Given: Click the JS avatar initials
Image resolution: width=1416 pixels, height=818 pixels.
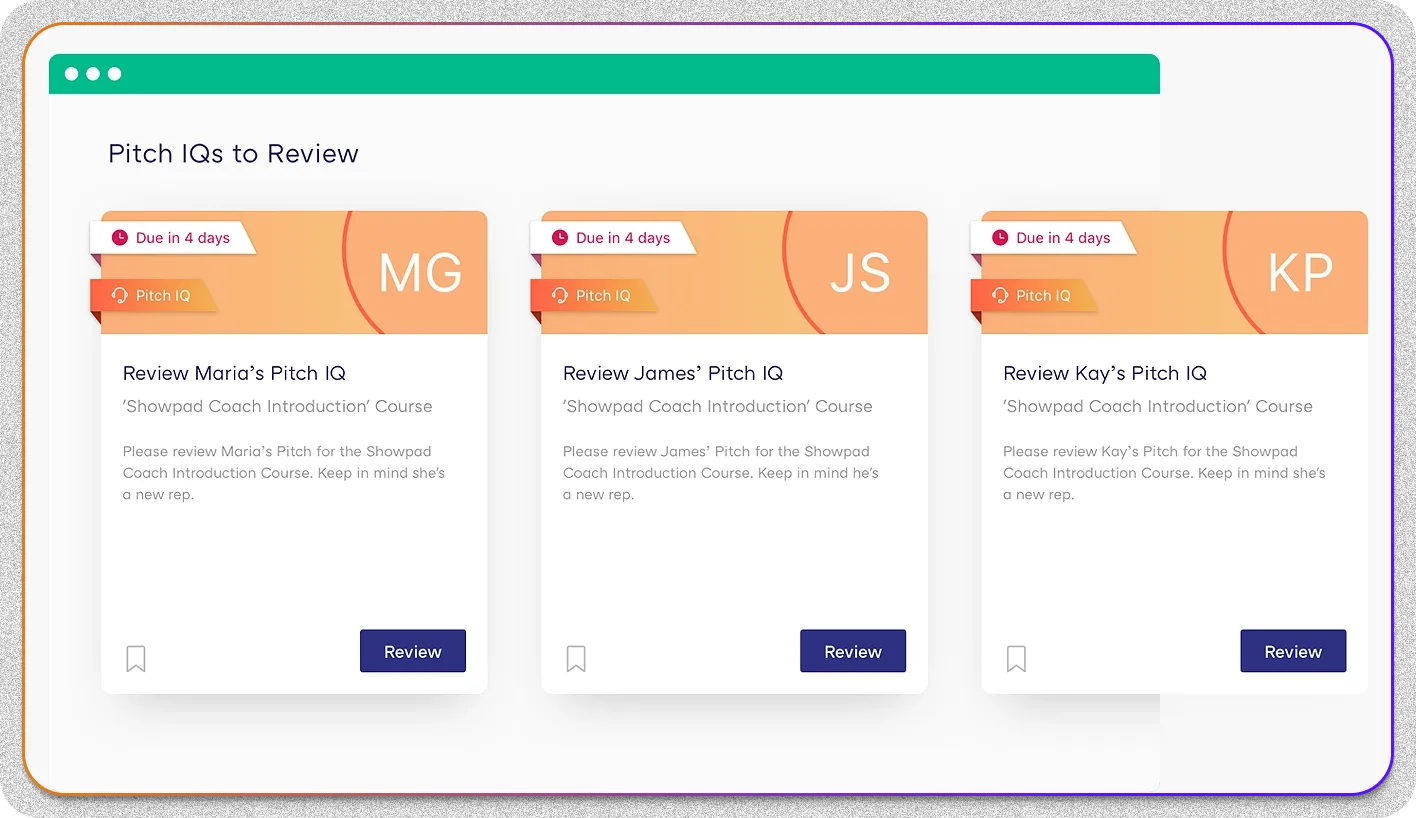Looking at the screenshot, I should click(x=860, y=273).
